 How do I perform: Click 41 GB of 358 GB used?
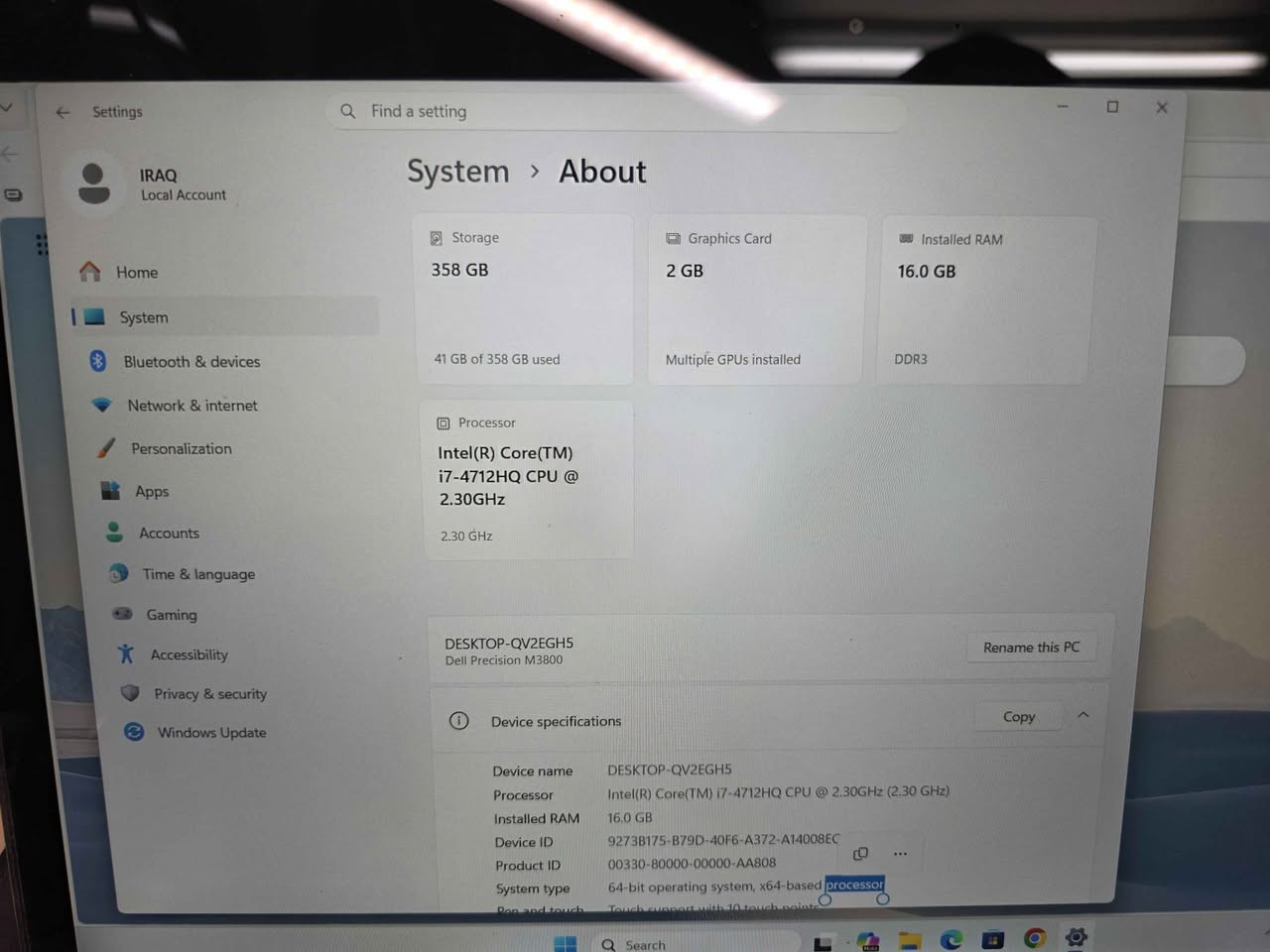click(496, 359)
